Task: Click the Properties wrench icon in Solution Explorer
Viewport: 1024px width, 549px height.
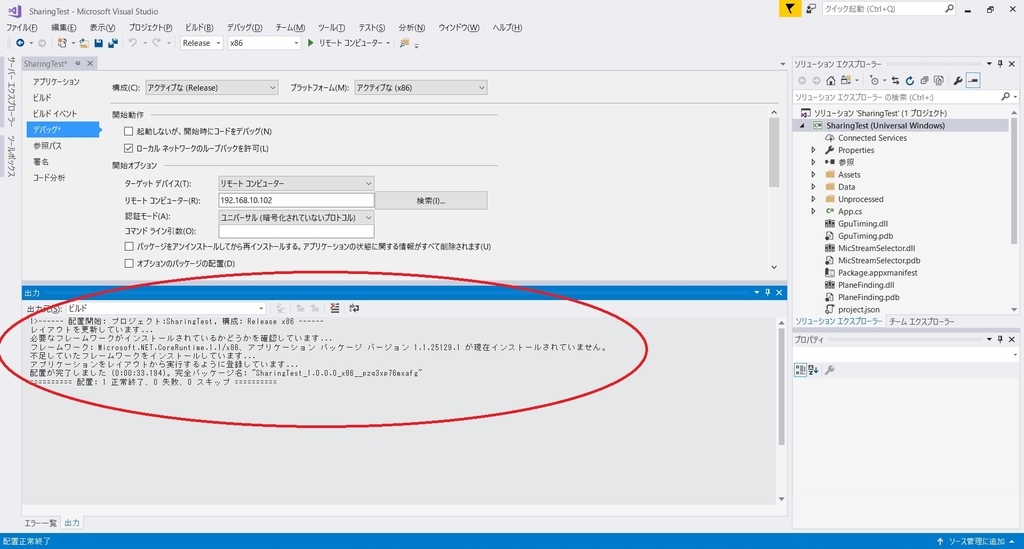Action: coord(958,80)
